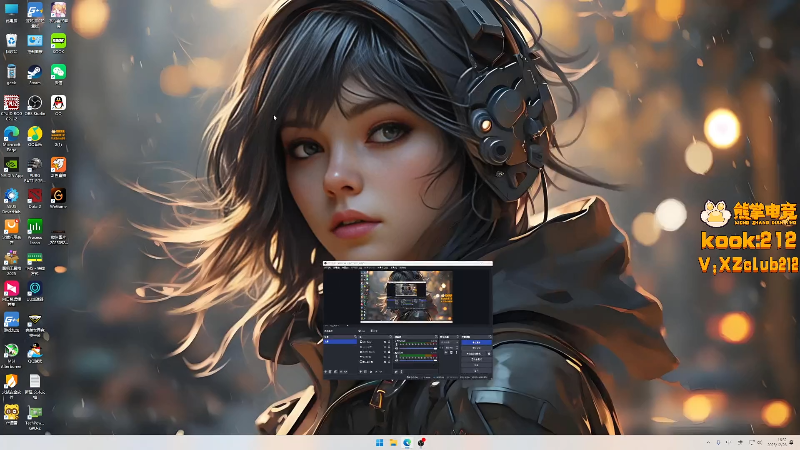Open the Windows Start menu

pos(380,443)
